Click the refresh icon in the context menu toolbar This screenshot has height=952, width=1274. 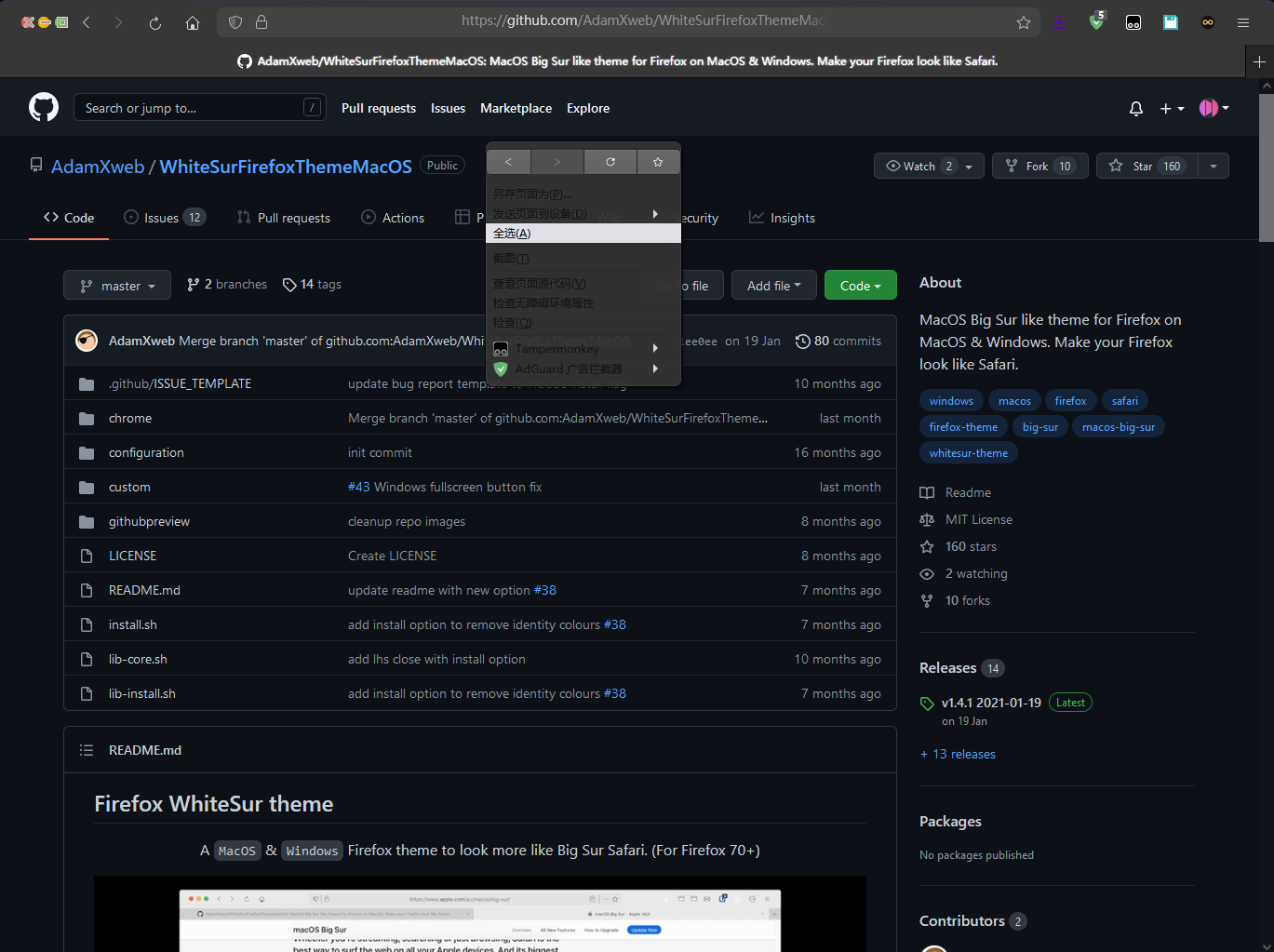point(610,161)
